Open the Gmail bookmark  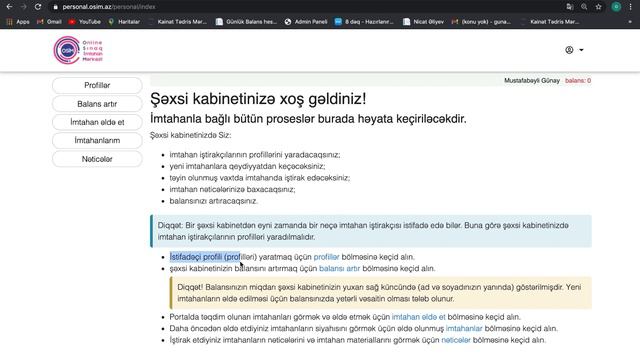49,22
